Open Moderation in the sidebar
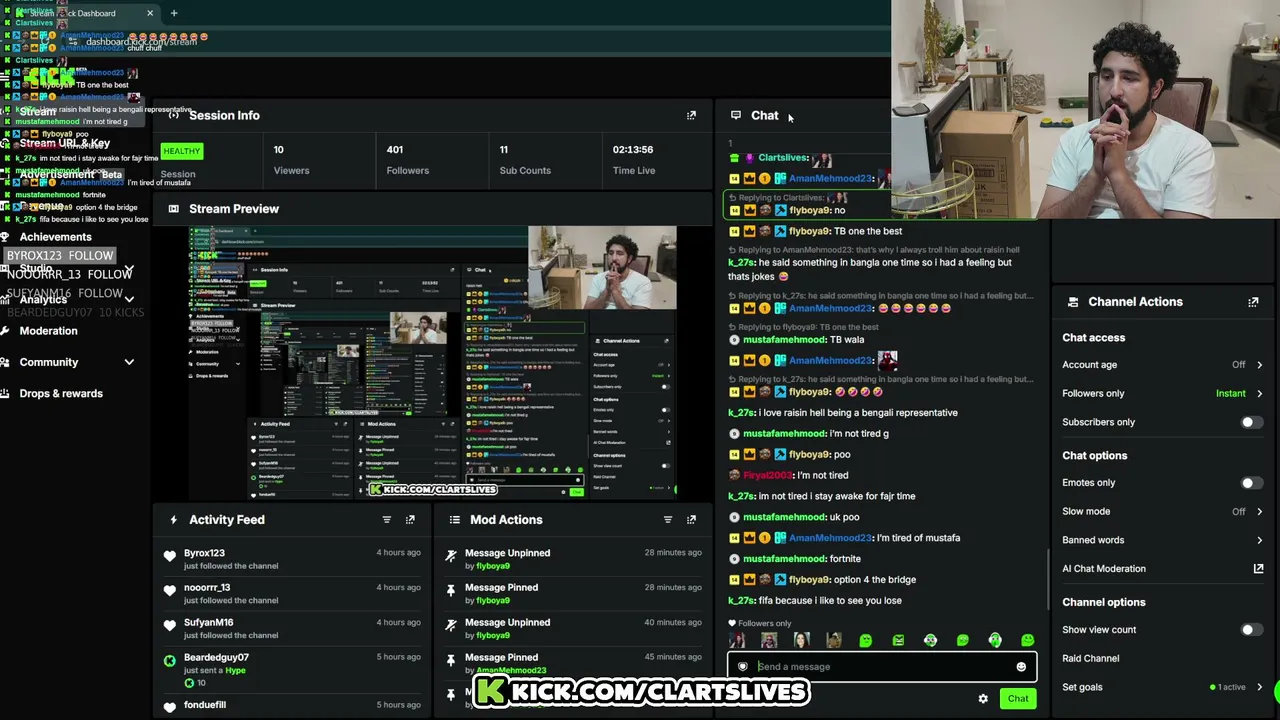Image resolution: width=1280 pixels, height=720 pixels. (x=48, y=331)
